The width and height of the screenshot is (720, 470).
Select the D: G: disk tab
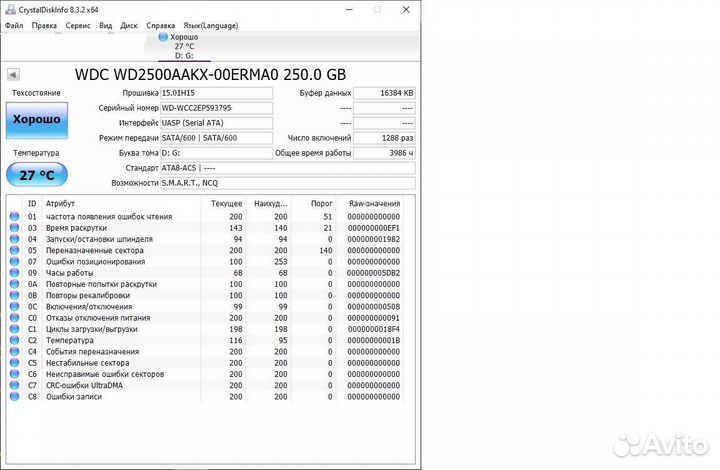click(184, 46)
